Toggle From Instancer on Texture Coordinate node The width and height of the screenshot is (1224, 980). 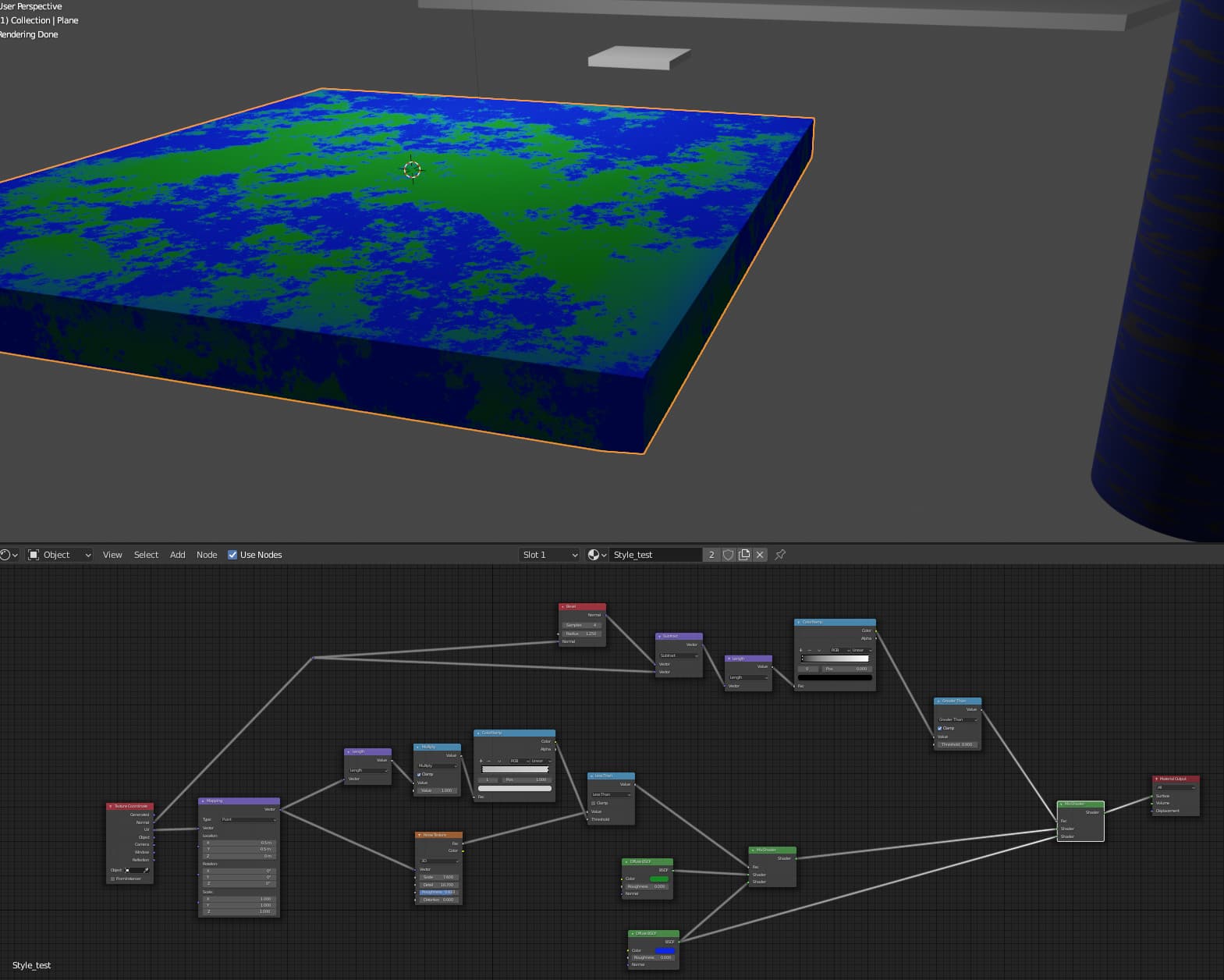pos(112,879)
